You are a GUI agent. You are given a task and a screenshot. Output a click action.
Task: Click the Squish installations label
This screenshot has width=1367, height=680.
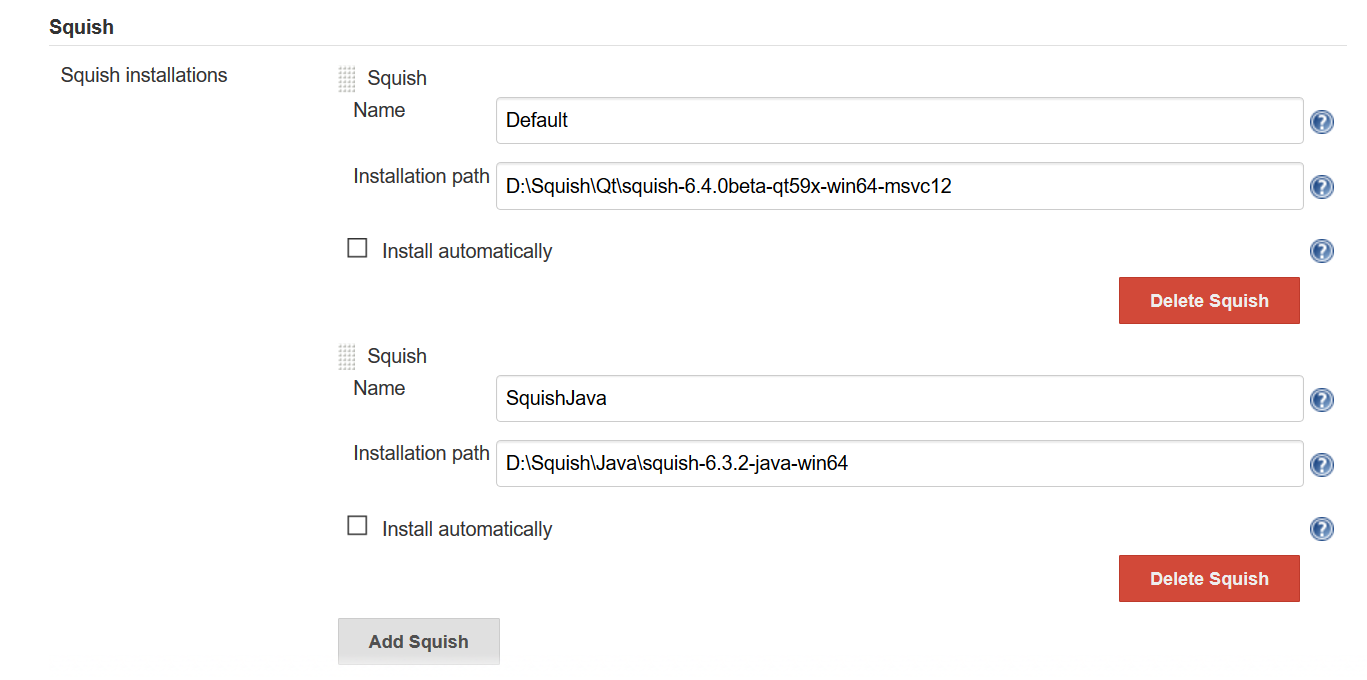[x=144, y=76]
